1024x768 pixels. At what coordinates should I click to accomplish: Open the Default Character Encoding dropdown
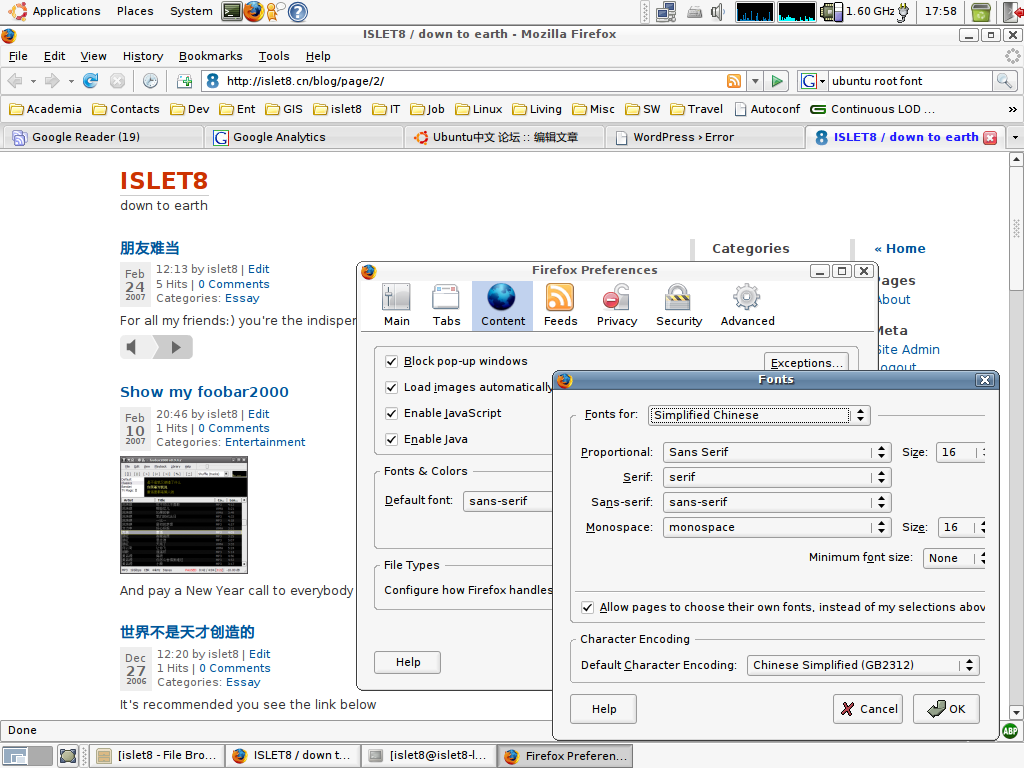(x=863, y=665)
